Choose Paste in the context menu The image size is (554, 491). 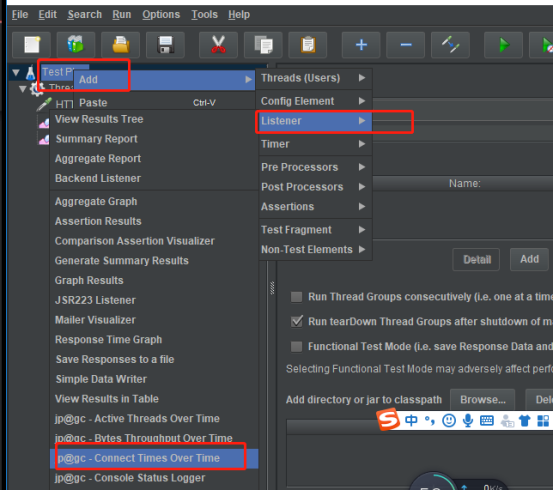[x=165, y=103]
